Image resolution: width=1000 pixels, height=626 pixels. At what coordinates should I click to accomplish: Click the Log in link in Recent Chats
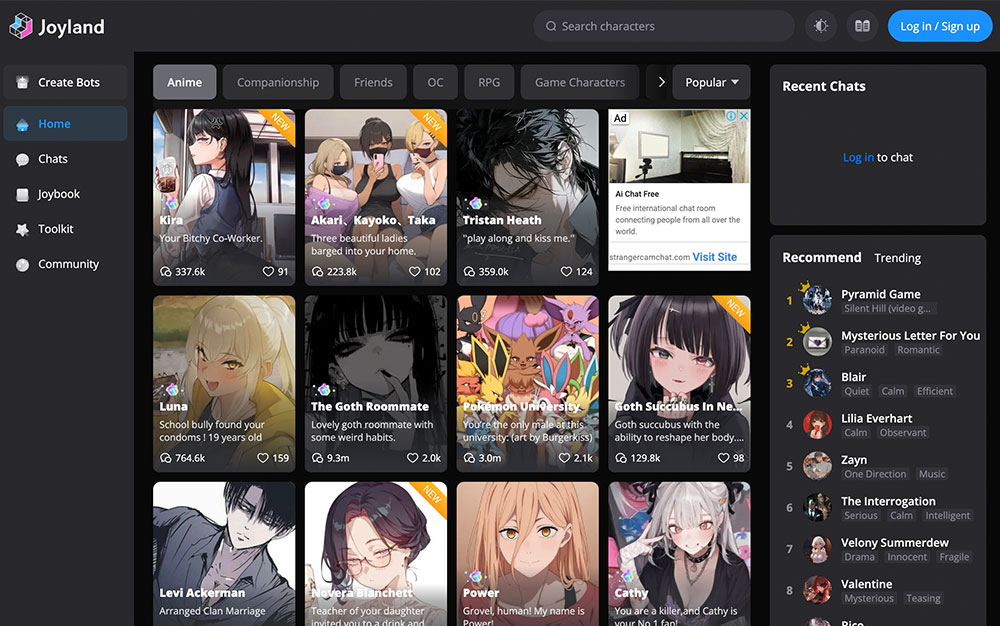coord(858,157)
